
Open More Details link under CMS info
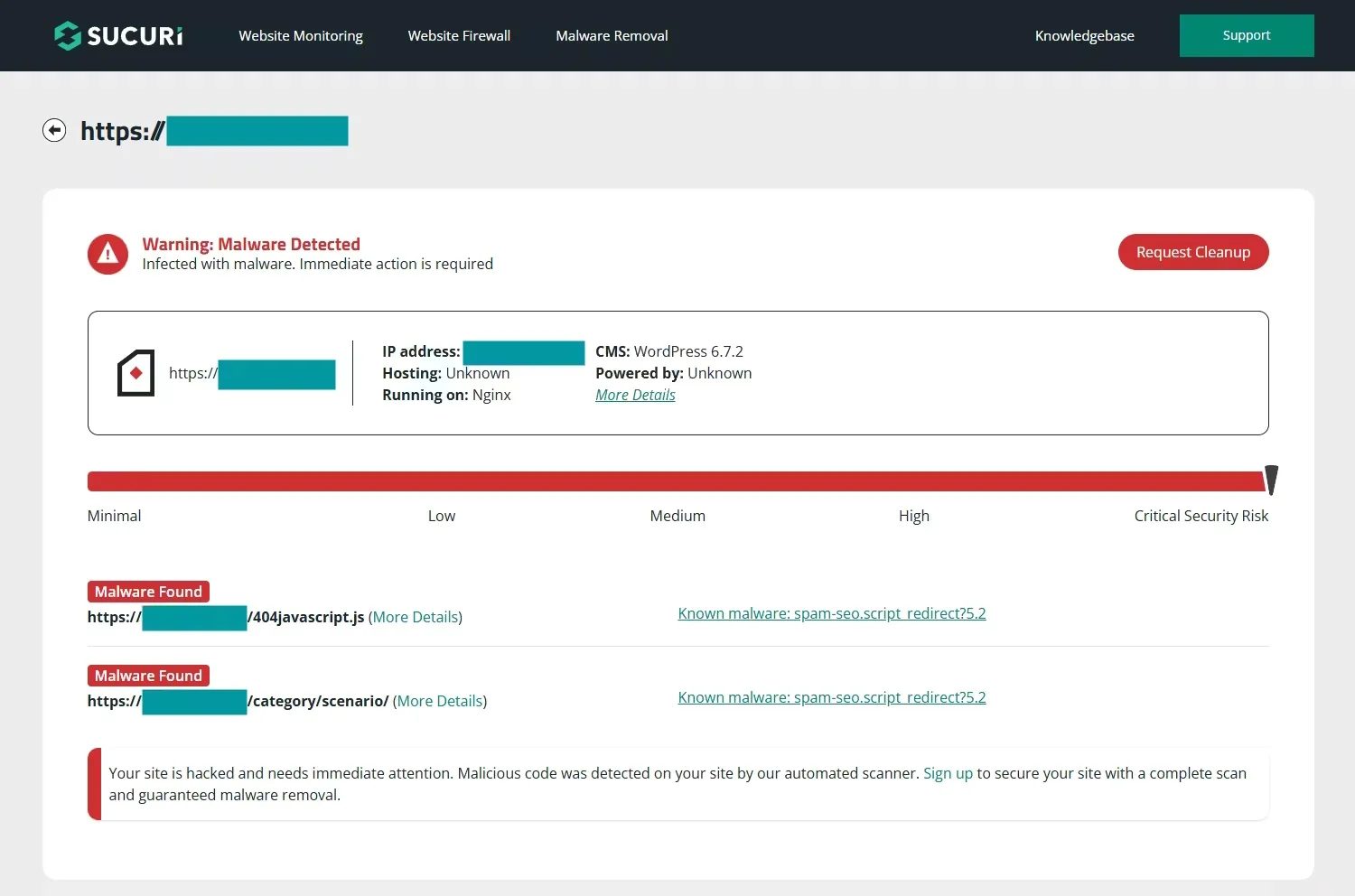(x=635, y=395)
